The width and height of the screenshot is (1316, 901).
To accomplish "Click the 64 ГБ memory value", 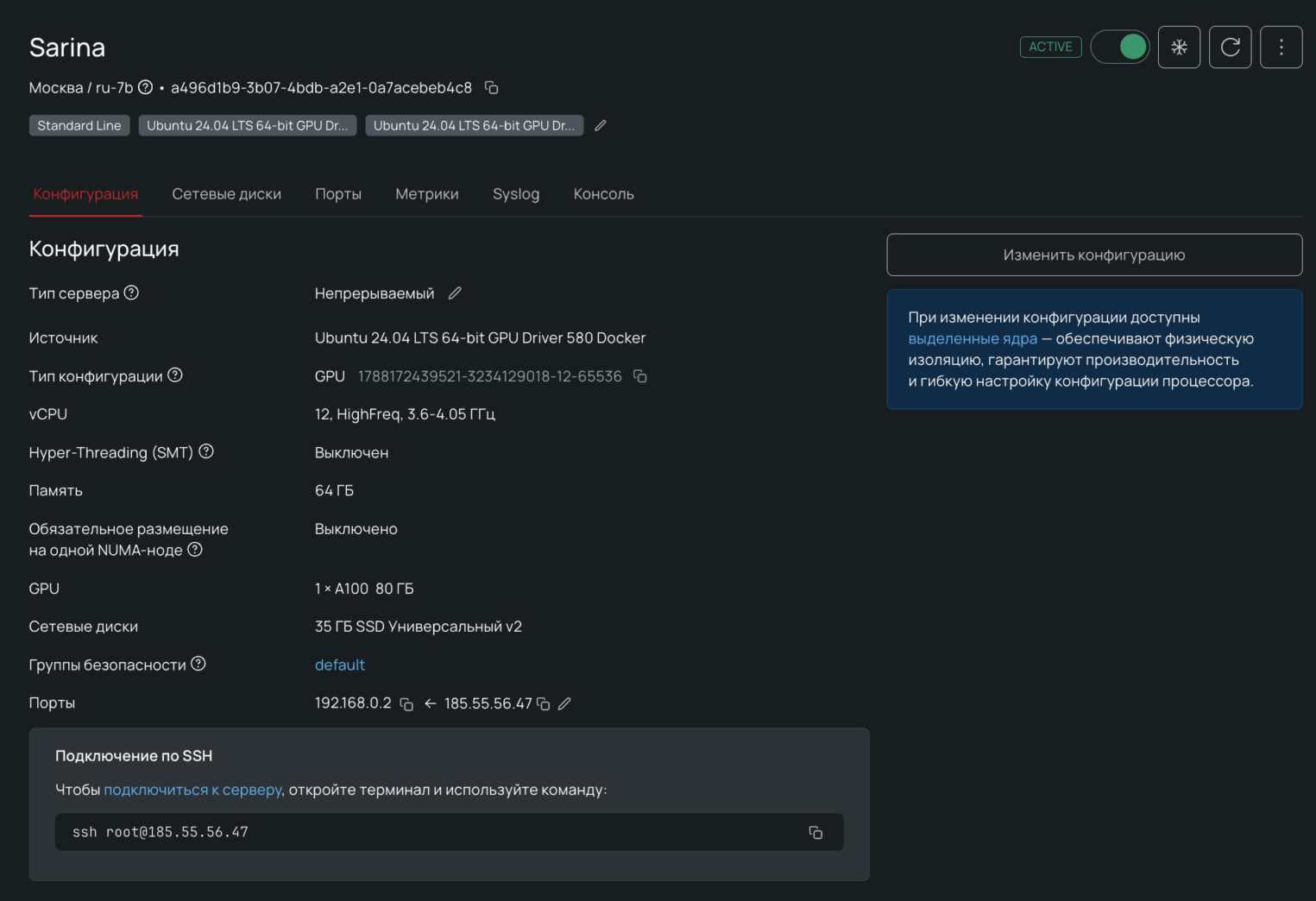I will coord(334,490).
